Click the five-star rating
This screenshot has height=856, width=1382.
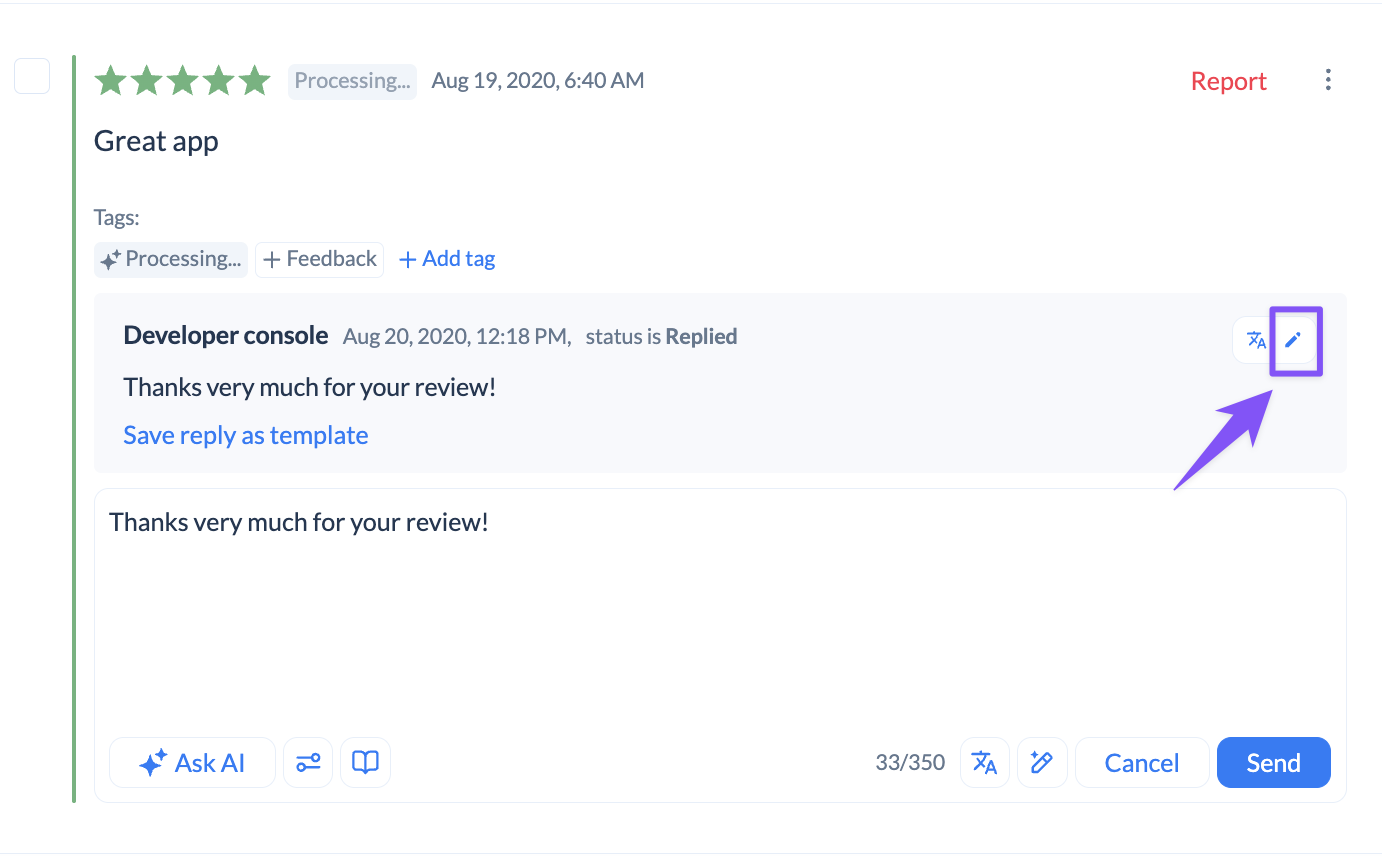[x=182, y=81]
